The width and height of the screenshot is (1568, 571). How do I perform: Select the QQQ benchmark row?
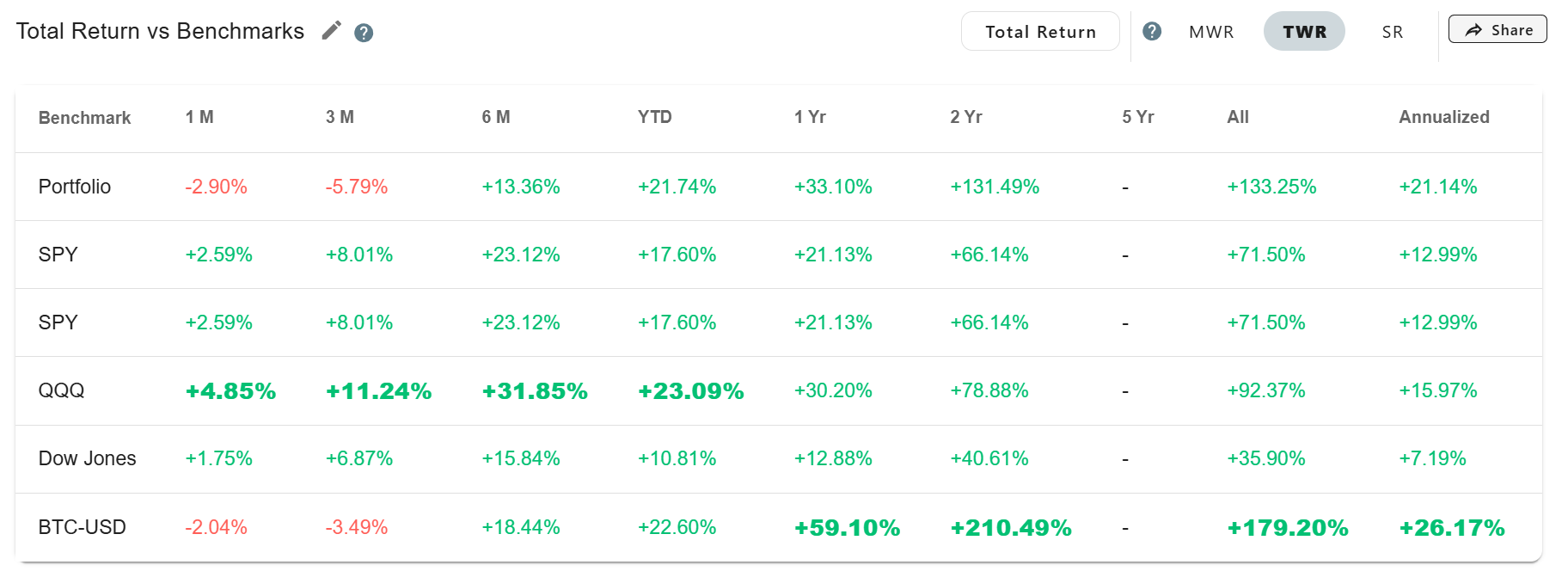point(61,390)
